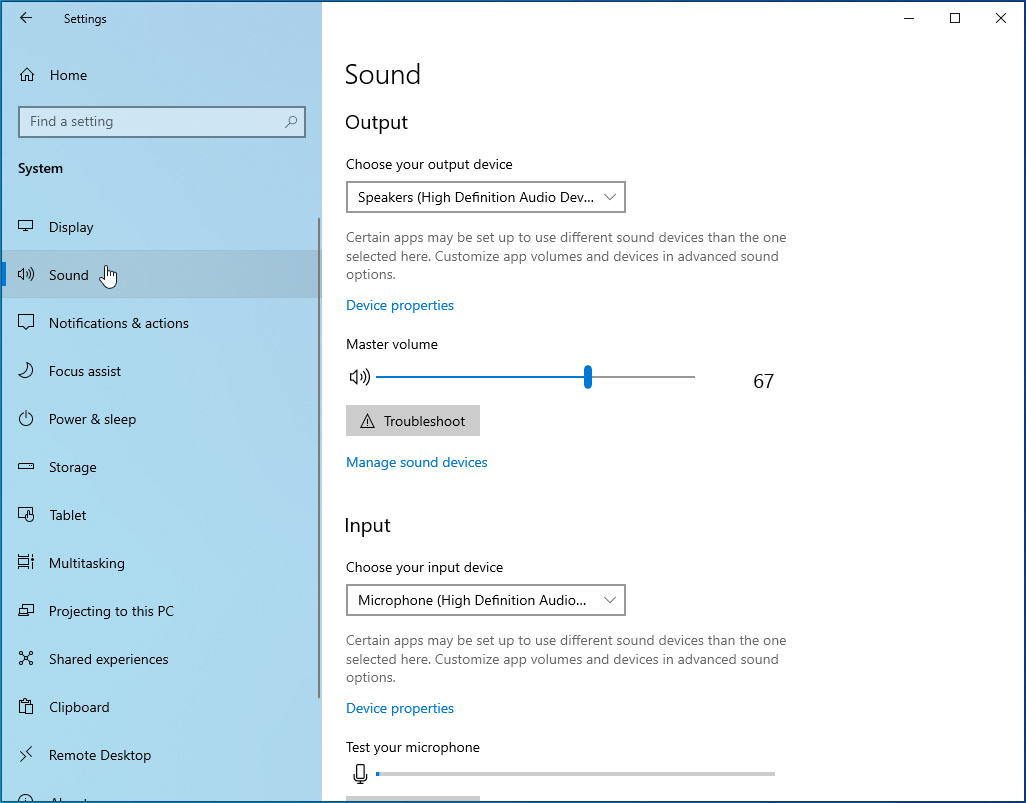Go to Power & sleep settings
The width and height of the screenshot is (1026, 803).
[92, 419]
